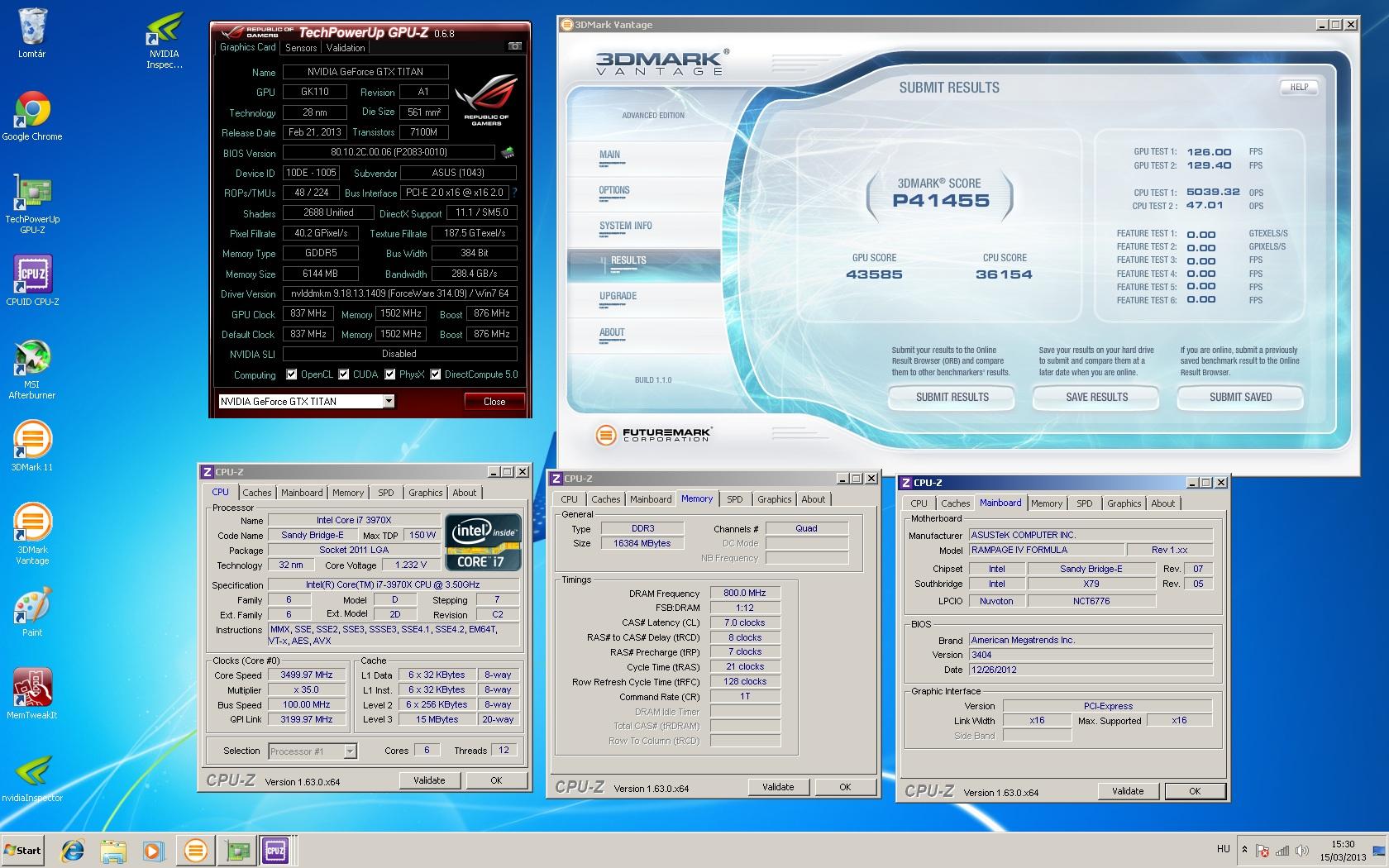Open the 3DMark Vantage desktop shortcut

click(x=32, y=534)
